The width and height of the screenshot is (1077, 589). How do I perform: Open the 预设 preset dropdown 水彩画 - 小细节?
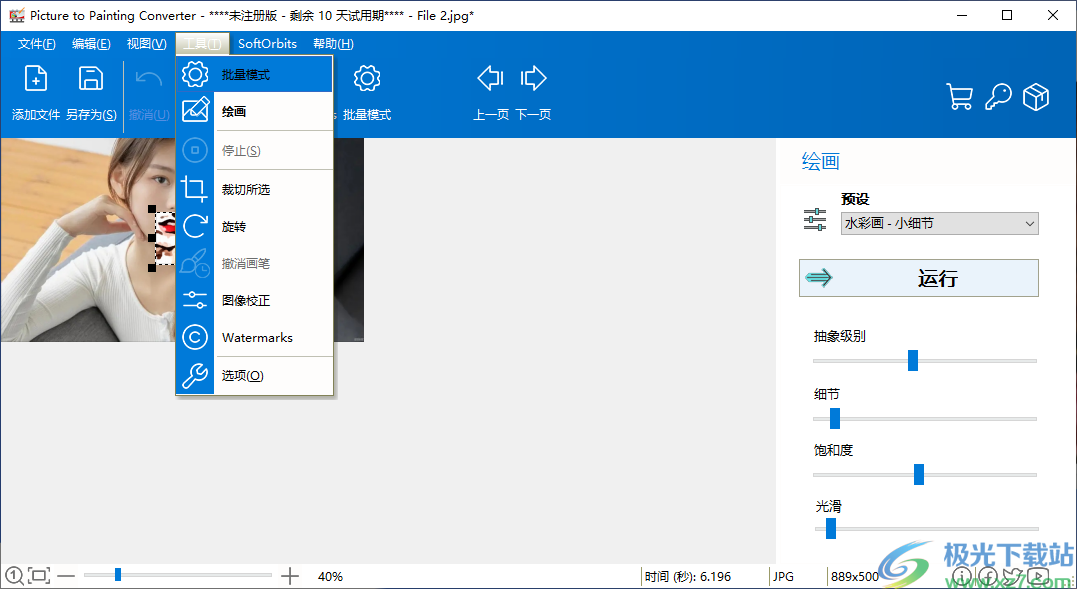940,223
